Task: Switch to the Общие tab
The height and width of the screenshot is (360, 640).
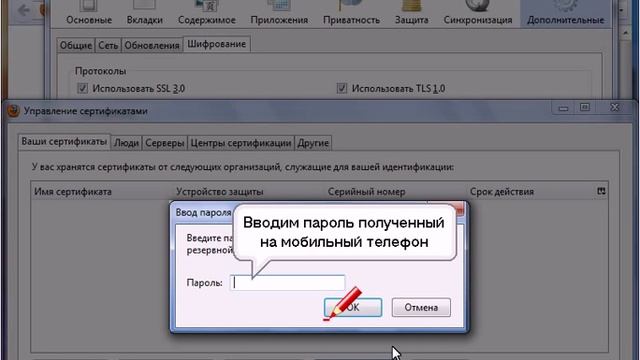Action: pos(76,45)
